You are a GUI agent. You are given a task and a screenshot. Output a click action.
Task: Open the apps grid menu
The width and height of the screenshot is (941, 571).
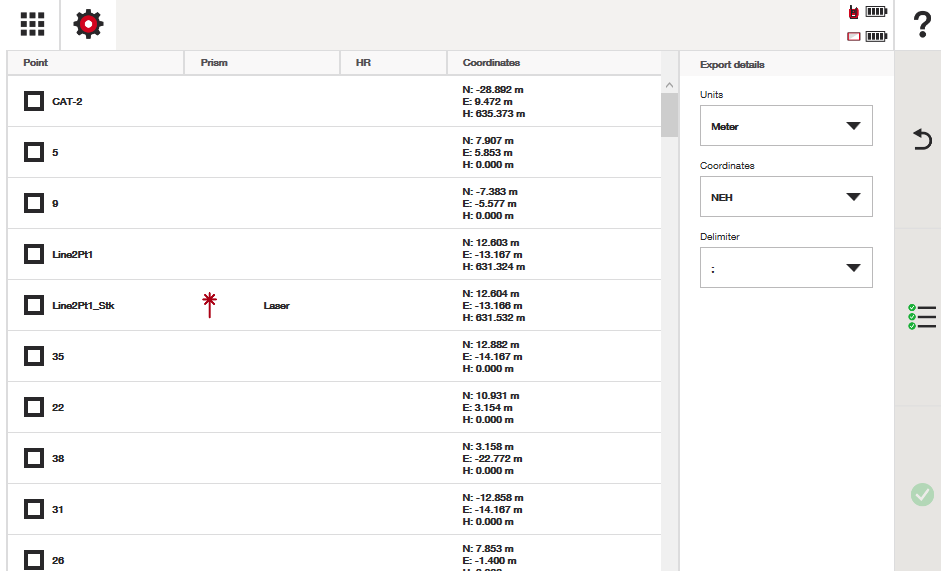point(31,25)
